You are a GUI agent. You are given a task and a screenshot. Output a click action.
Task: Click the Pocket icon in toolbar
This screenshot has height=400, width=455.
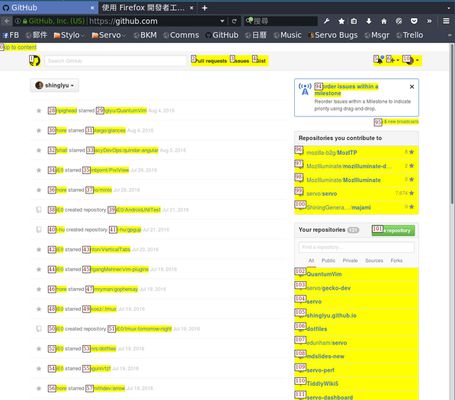pos(414,21)
